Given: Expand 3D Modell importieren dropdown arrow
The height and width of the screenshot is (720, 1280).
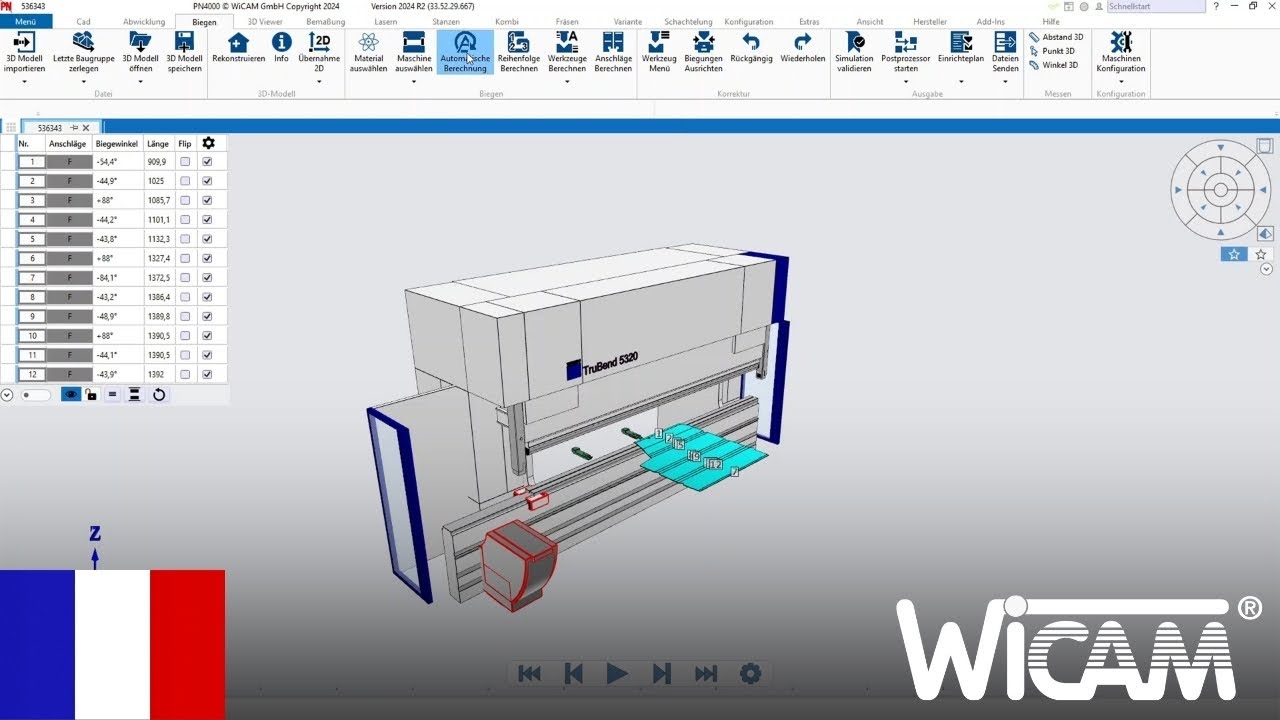Looking at the screenshot, I should tap(24, 82).
